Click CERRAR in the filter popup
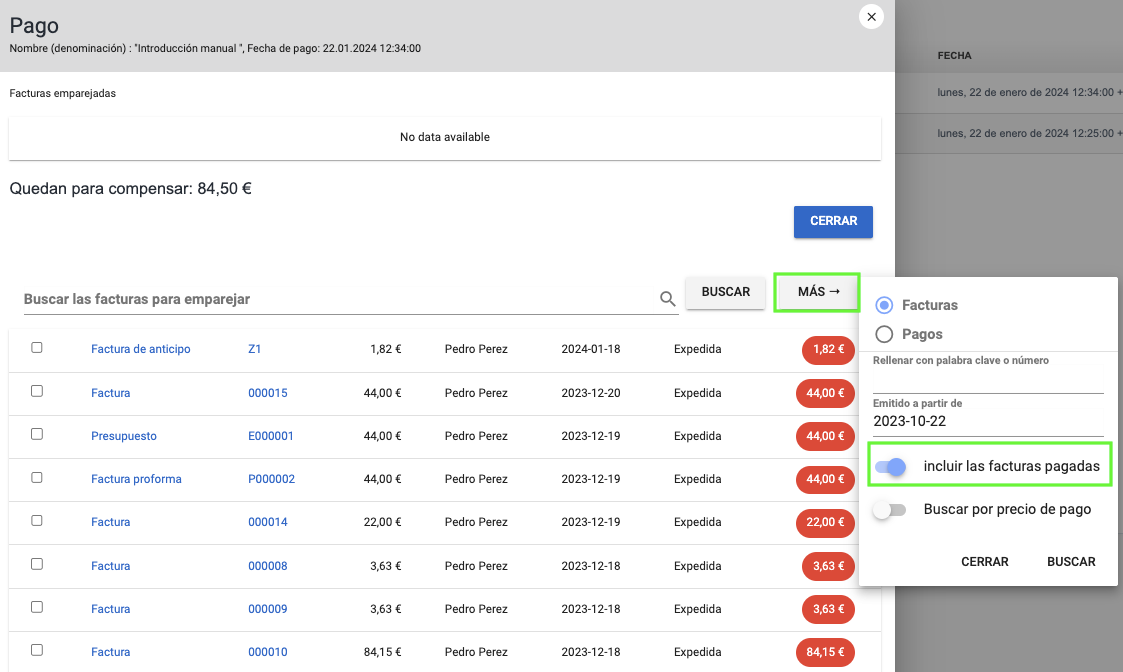Viewport: 1123px width, 672px height. point(984,562)
